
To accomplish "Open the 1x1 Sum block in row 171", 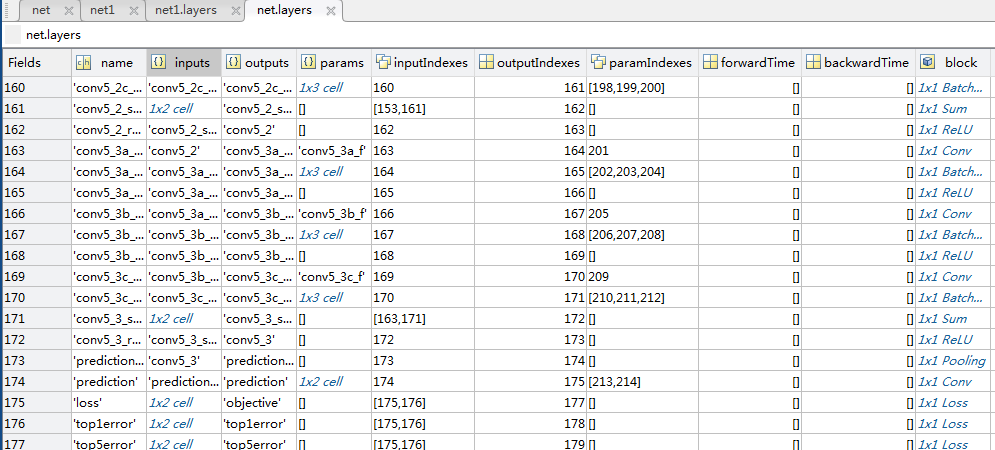I will point(942,319).
